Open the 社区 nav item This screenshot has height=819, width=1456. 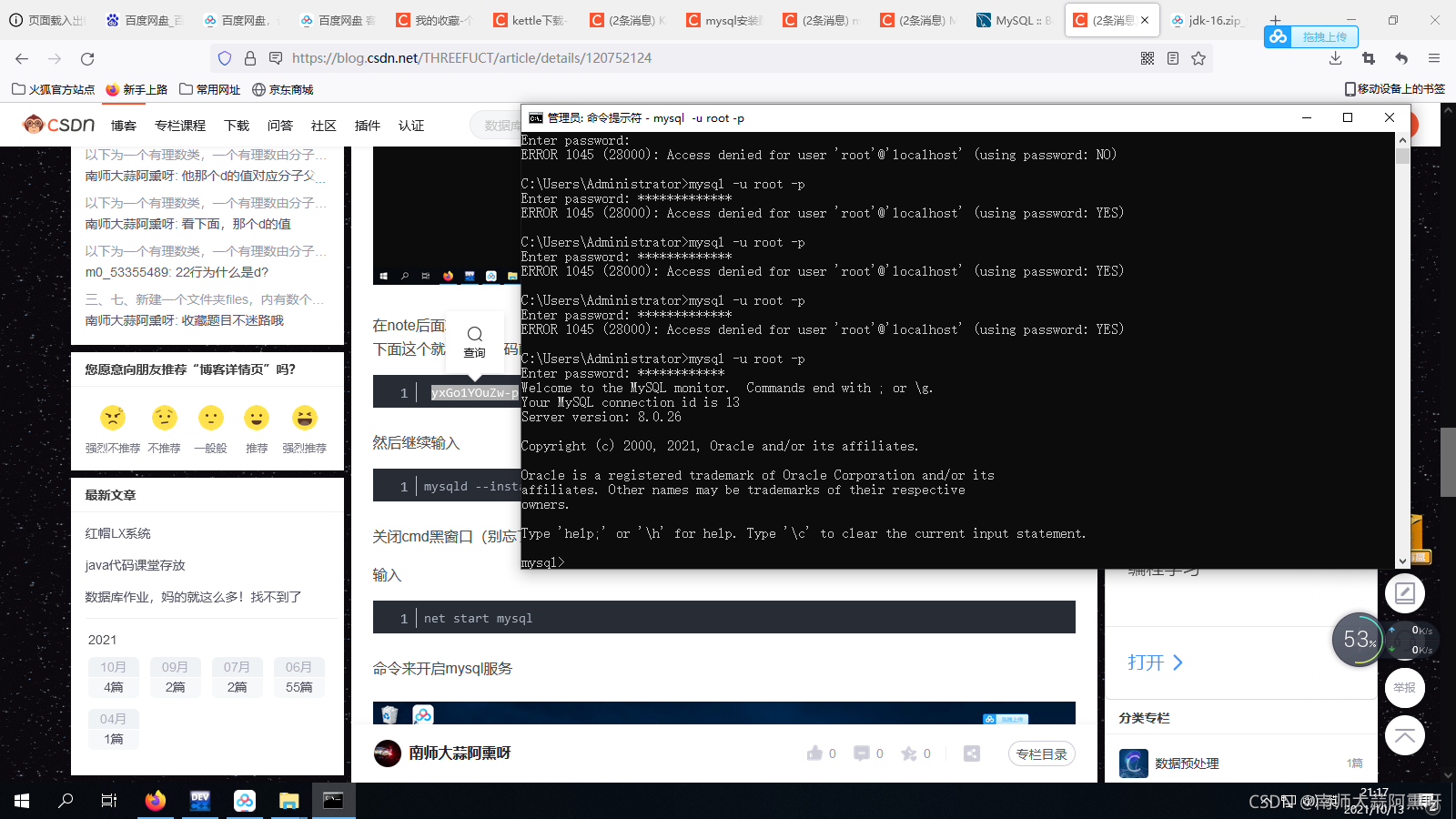pos(324,126)
